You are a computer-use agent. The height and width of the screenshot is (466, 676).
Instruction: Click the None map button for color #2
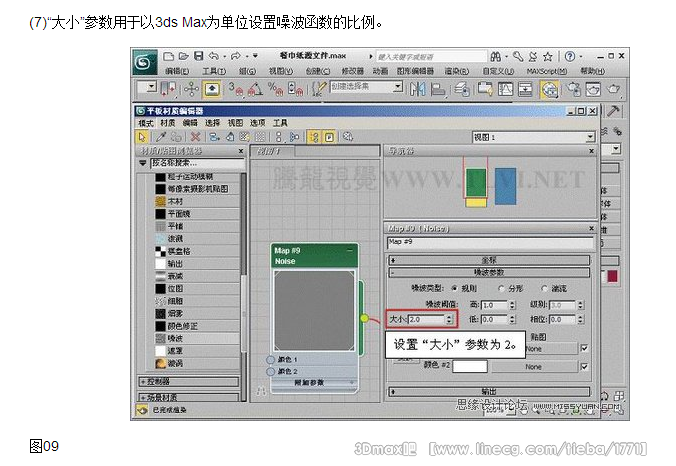tap(534, 366)
